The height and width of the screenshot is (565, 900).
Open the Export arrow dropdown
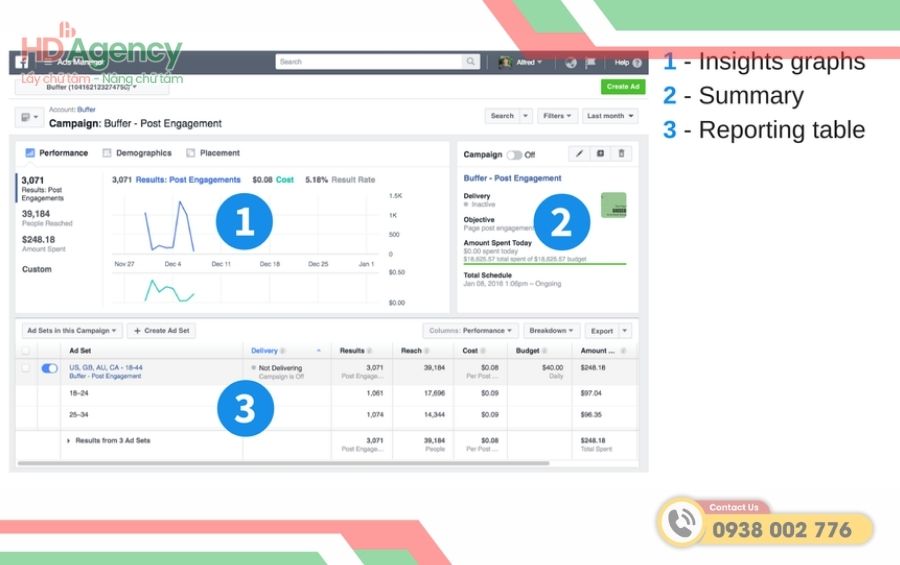tap(625, 331)
